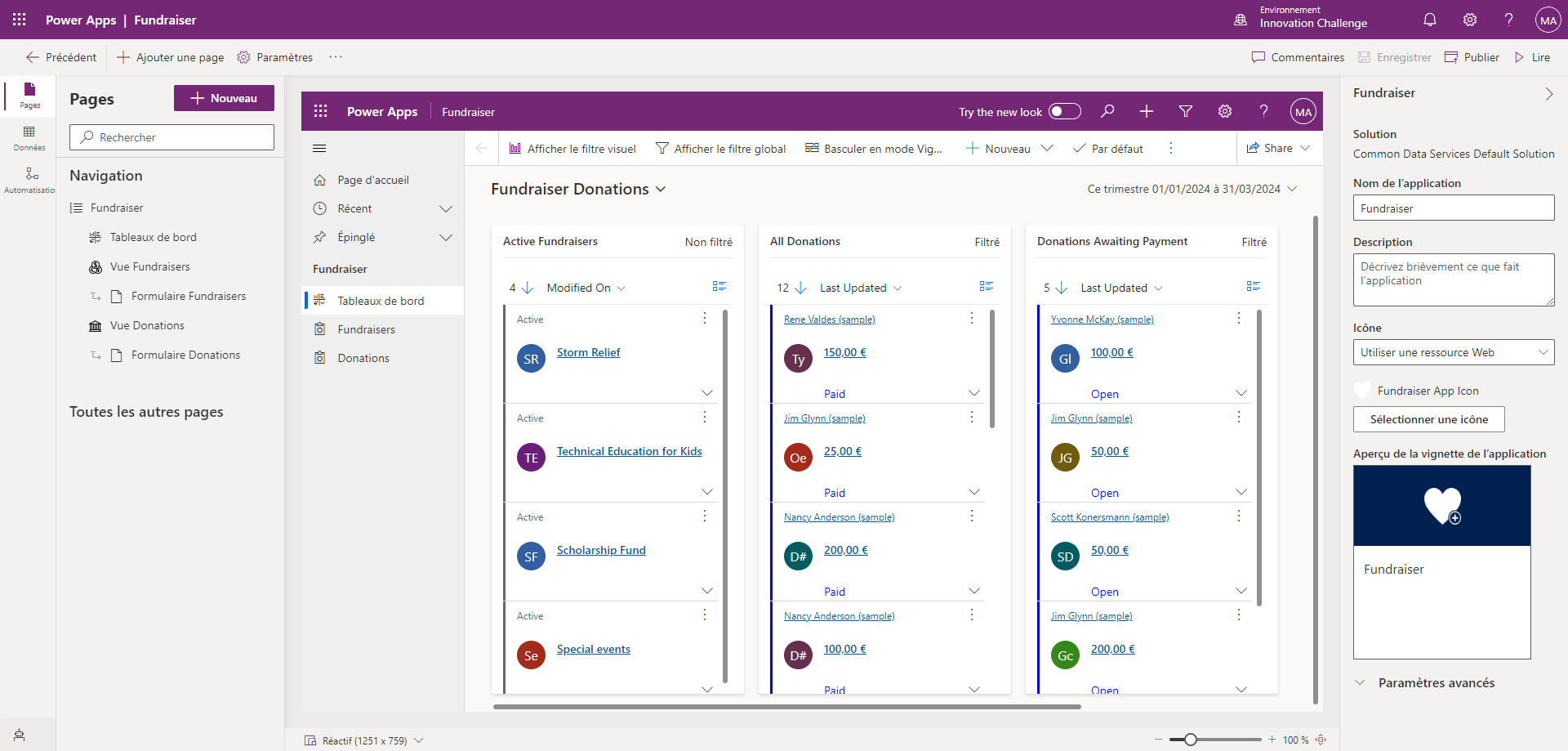Click the question mark in preview app header
Screen dimensions: 1568x751
[x=1263, y=111]
